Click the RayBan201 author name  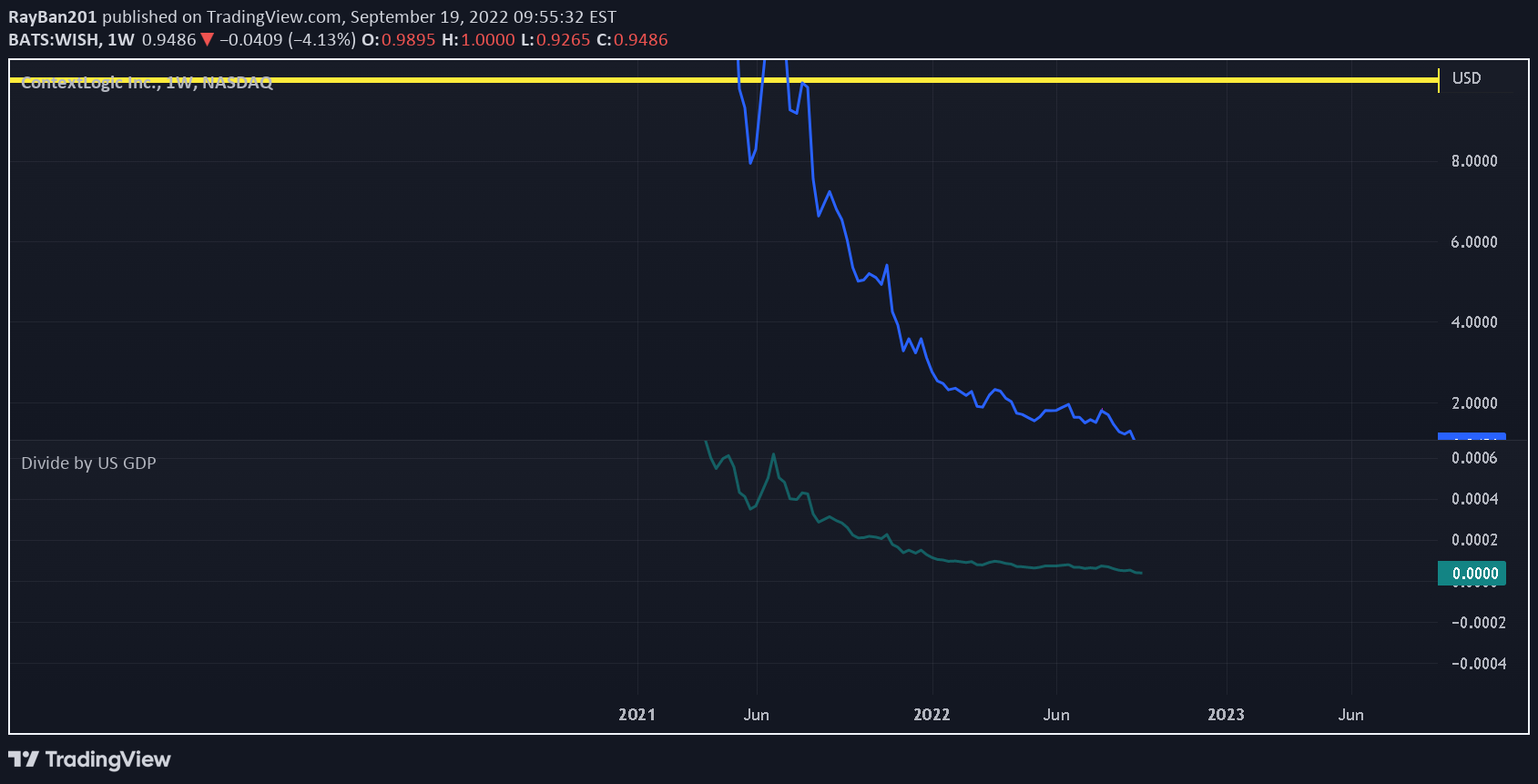coord(52,17)
